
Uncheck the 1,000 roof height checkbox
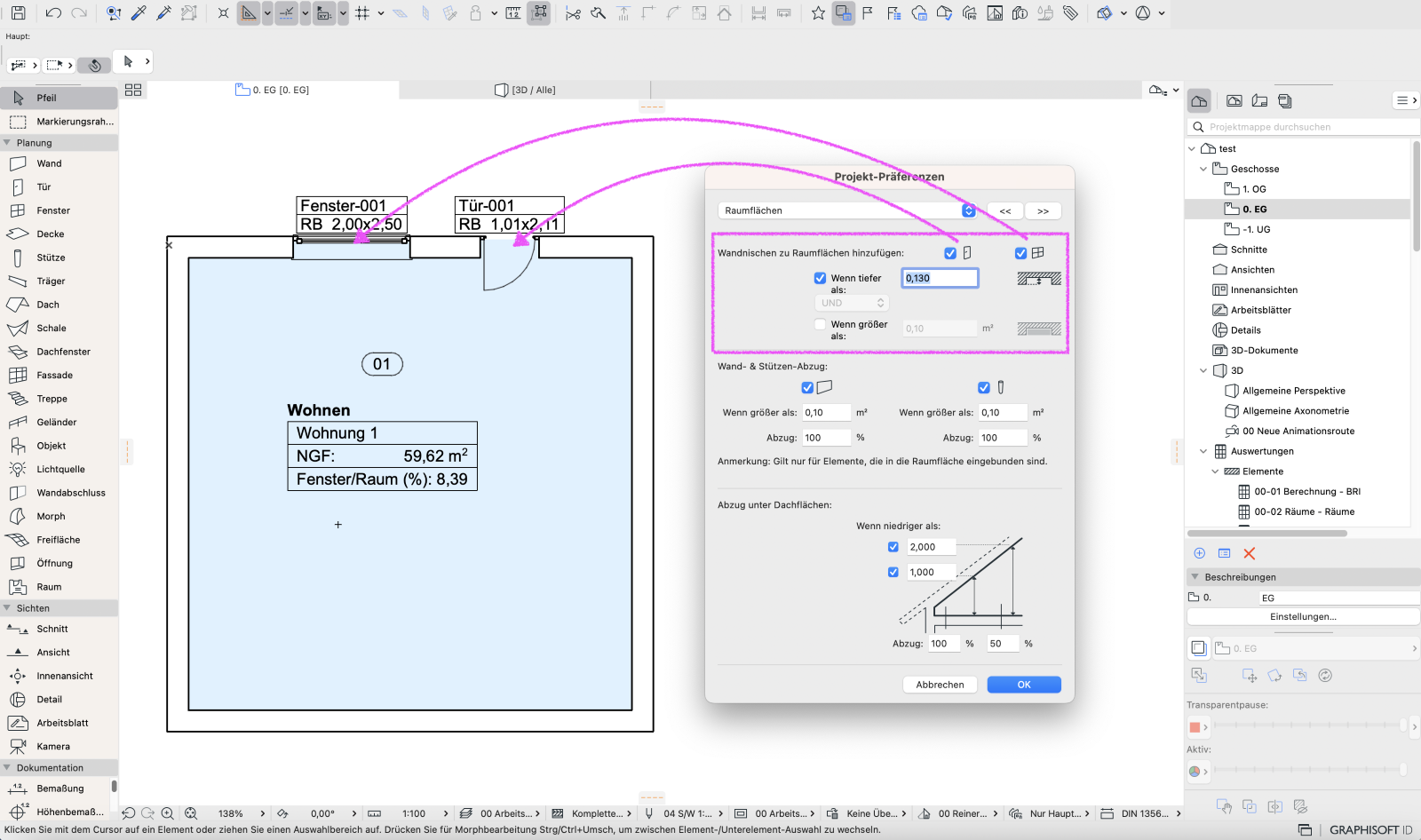893,572
